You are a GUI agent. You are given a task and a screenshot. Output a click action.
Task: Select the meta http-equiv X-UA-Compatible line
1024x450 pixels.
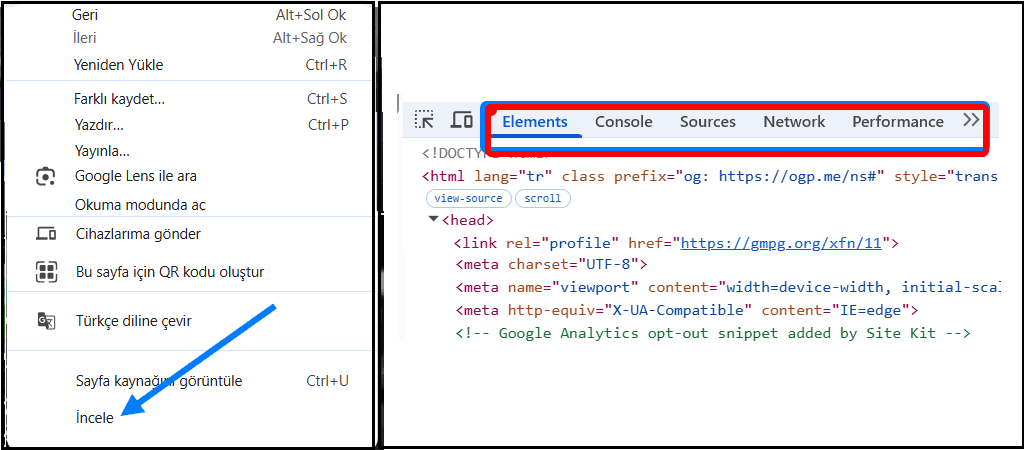(687, 310)
